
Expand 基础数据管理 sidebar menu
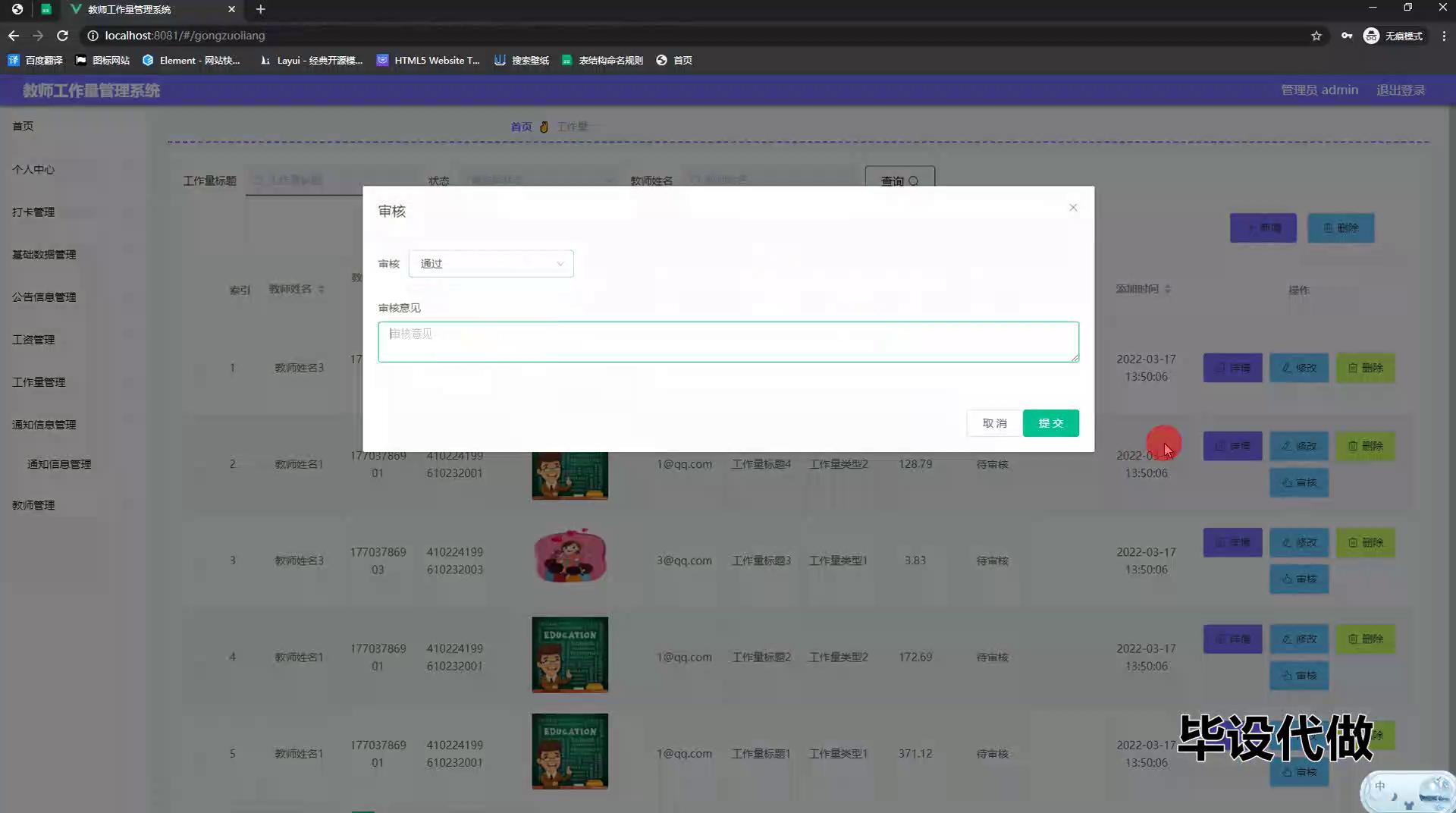point(44,255)
